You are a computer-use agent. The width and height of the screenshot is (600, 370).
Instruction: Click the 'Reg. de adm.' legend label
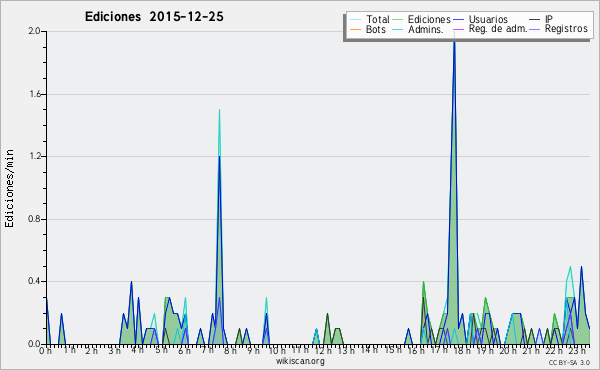498,29
